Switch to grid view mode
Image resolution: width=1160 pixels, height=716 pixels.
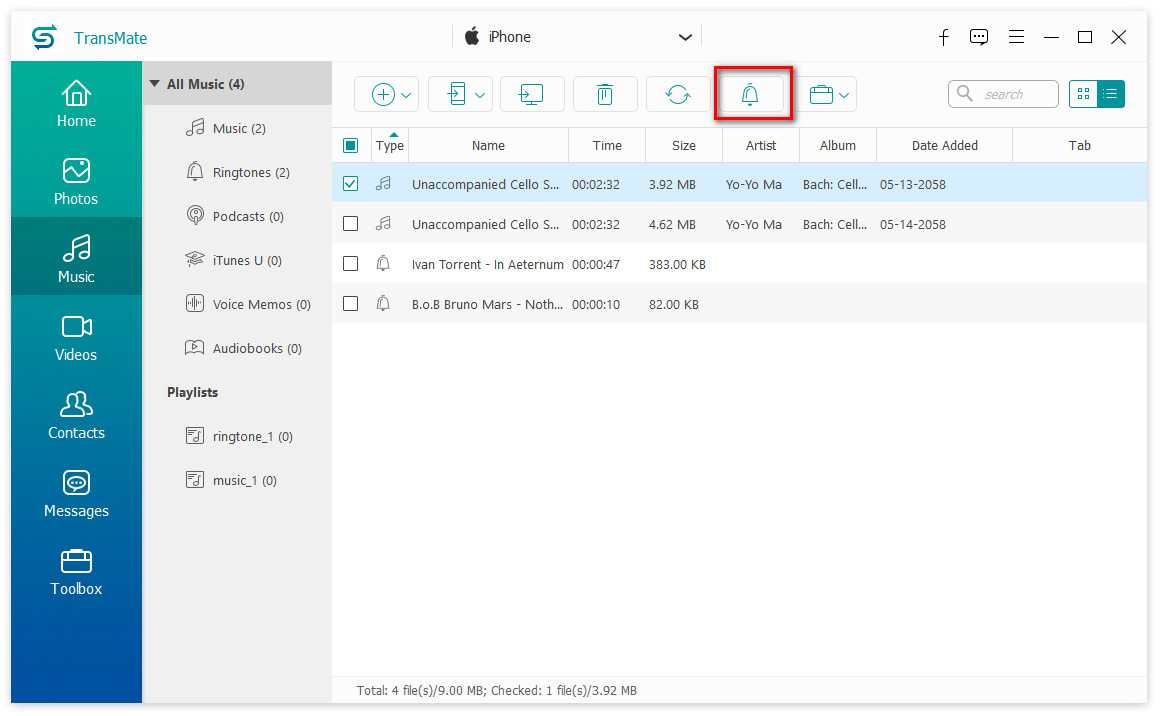click(x=1083, y=93)
